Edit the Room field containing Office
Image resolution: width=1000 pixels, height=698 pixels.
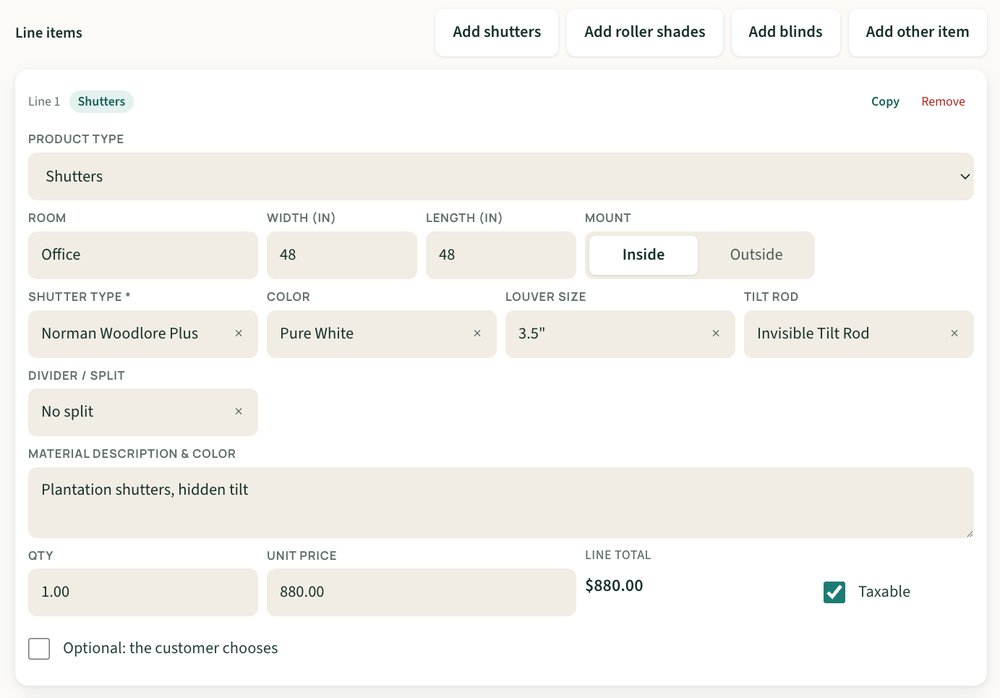(x=143, y=255)
